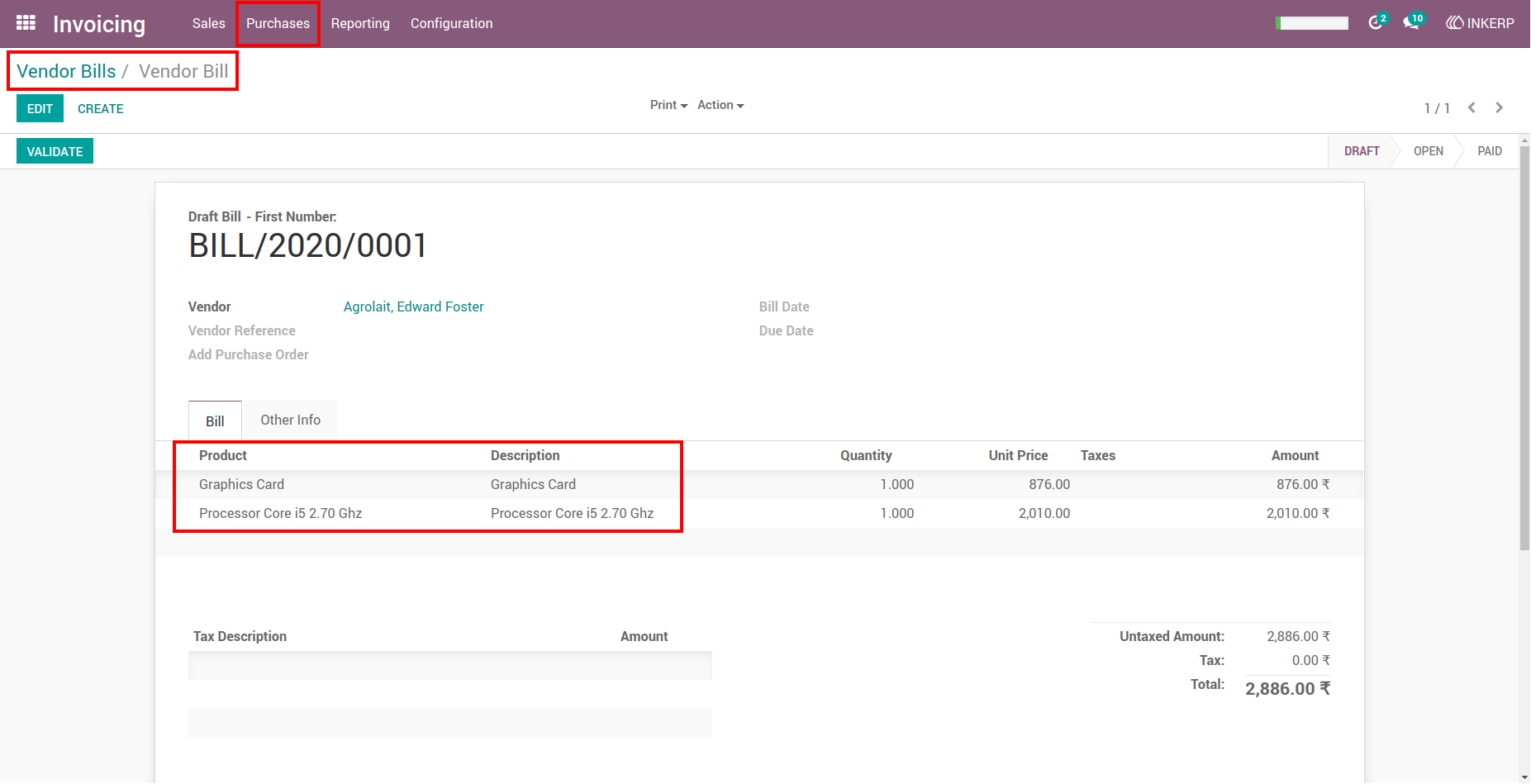Open the activities clock icon

(1376, 22)
